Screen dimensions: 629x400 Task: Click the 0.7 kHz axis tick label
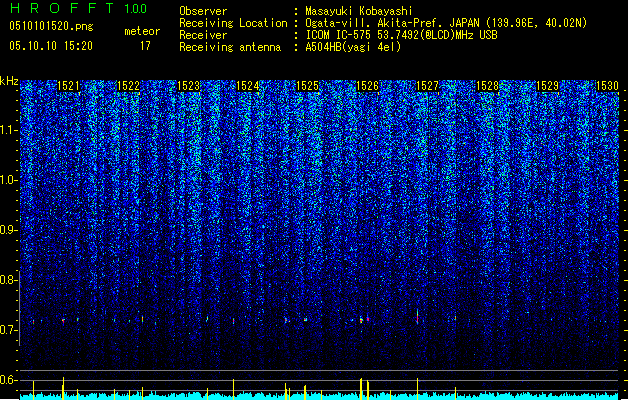9,330
